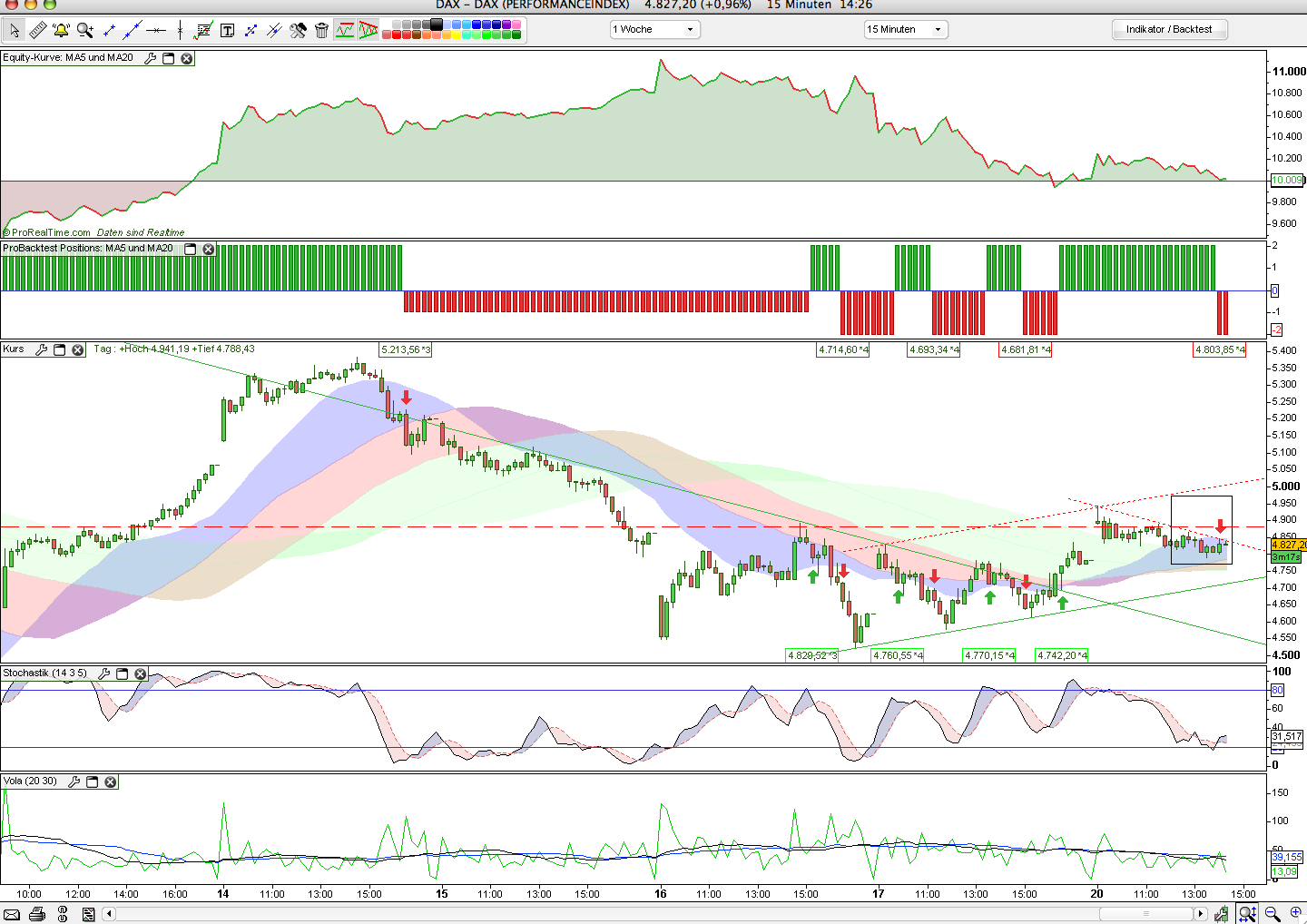This screenshot has height=924, width=1307.
Task: Open the alarm bell alert tool
Action: tap(61, 30)
